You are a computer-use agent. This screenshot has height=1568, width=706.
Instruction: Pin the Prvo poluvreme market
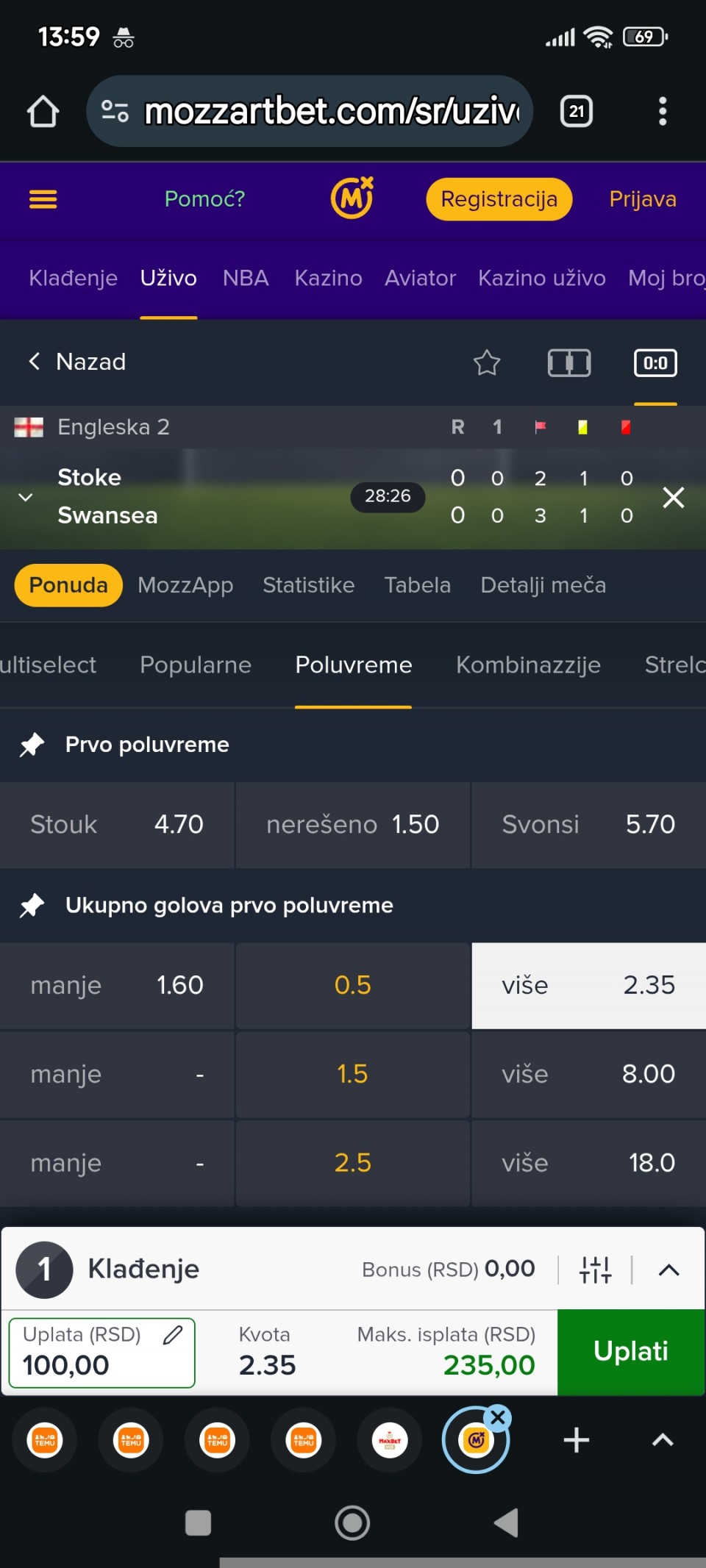coord(32,745)
